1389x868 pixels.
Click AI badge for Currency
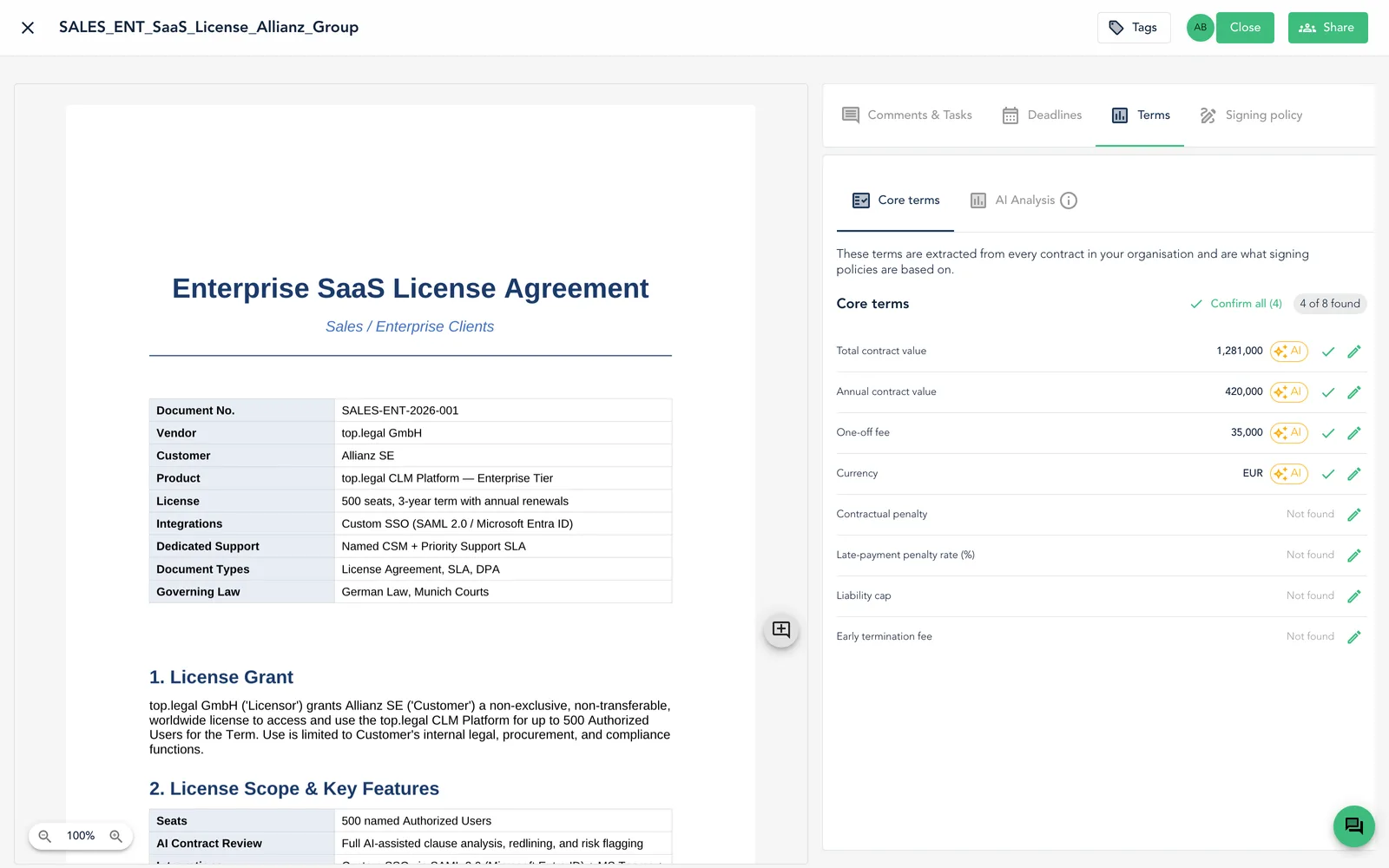pos(1288,474)
